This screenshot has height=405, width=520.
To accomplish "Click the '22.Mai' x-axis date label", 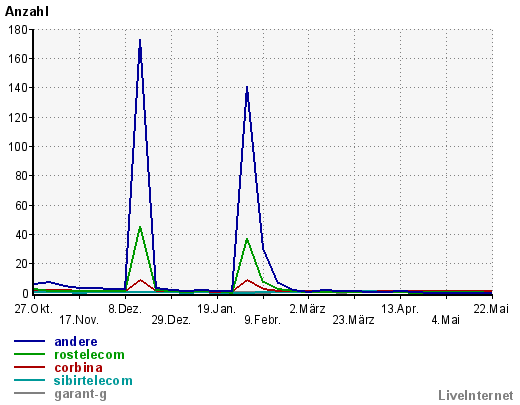I will [x=491, y=309].
